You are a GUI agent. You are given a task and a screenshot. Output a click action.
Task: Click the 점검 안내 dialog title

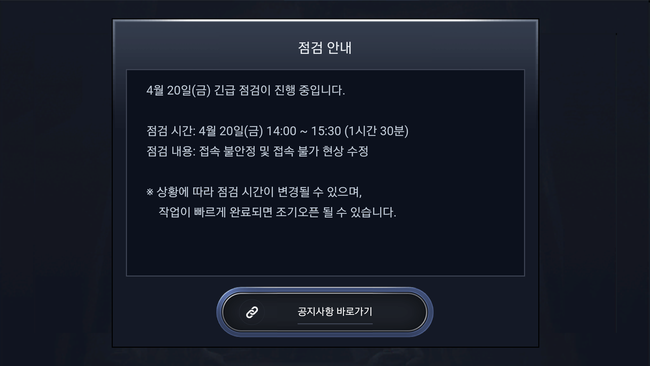(x=325, y=48)
